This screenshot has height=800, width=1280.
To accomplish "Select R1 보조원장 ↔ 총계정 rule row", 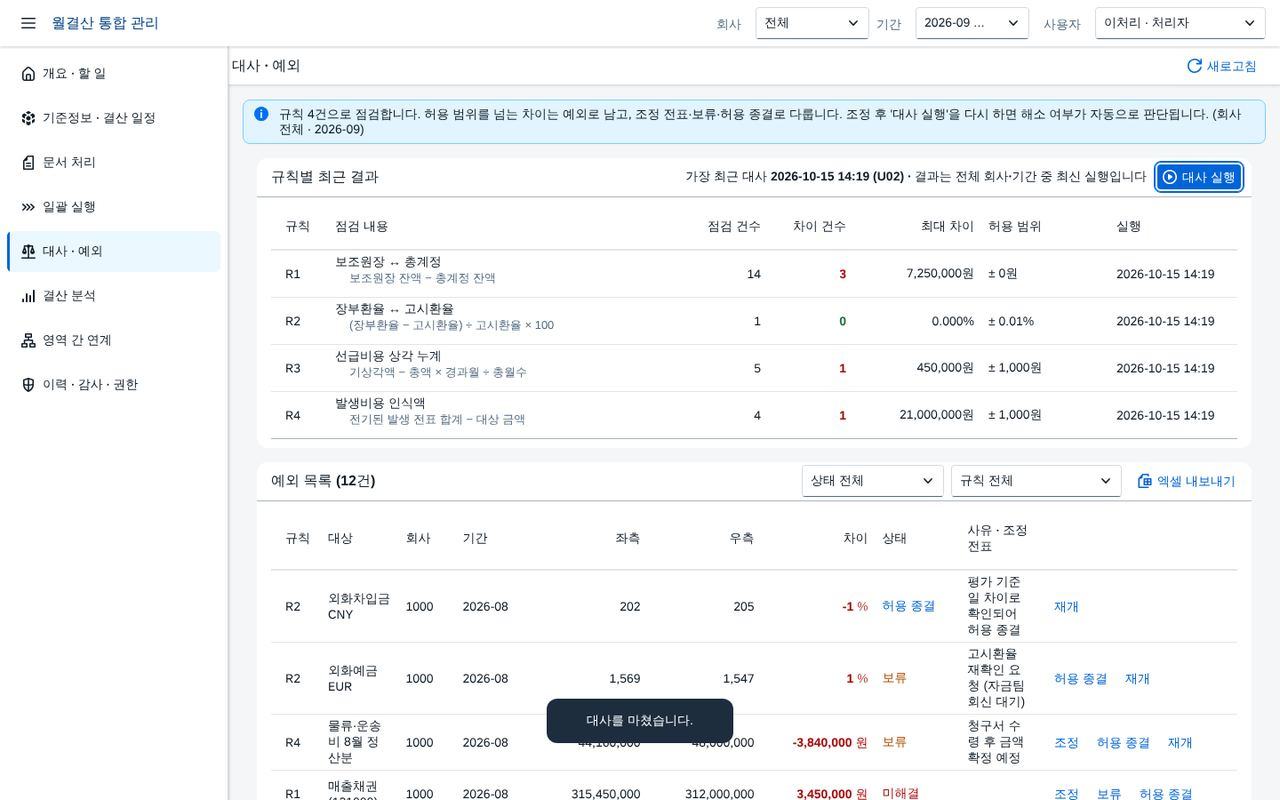I will click(754, 274).
